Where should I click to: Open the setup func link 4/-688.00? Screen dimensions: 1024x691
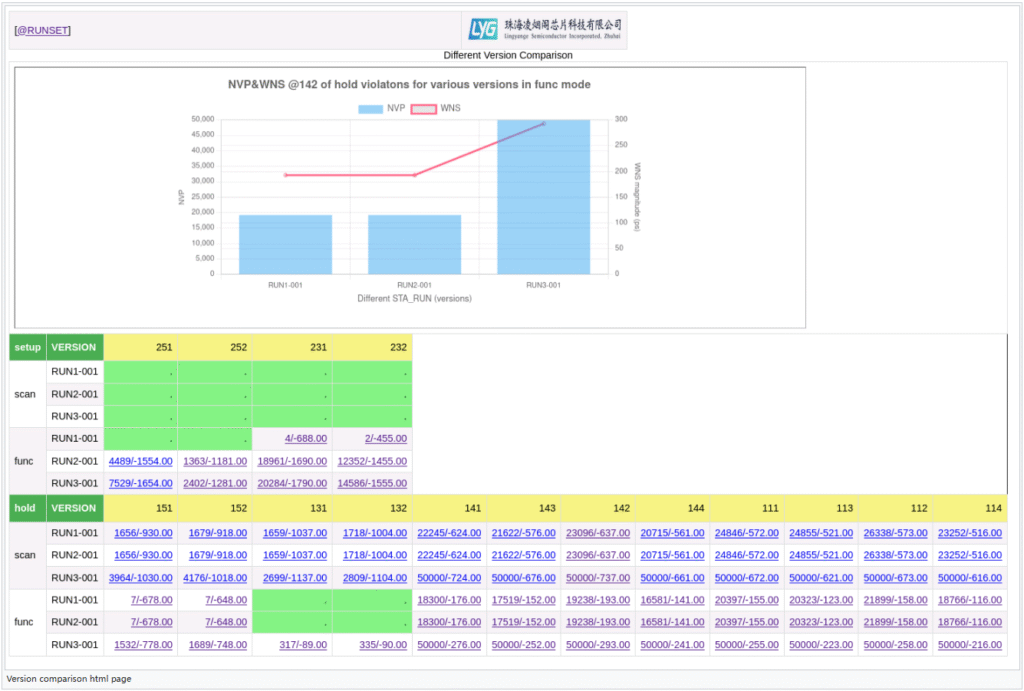(x=306, y=438)
